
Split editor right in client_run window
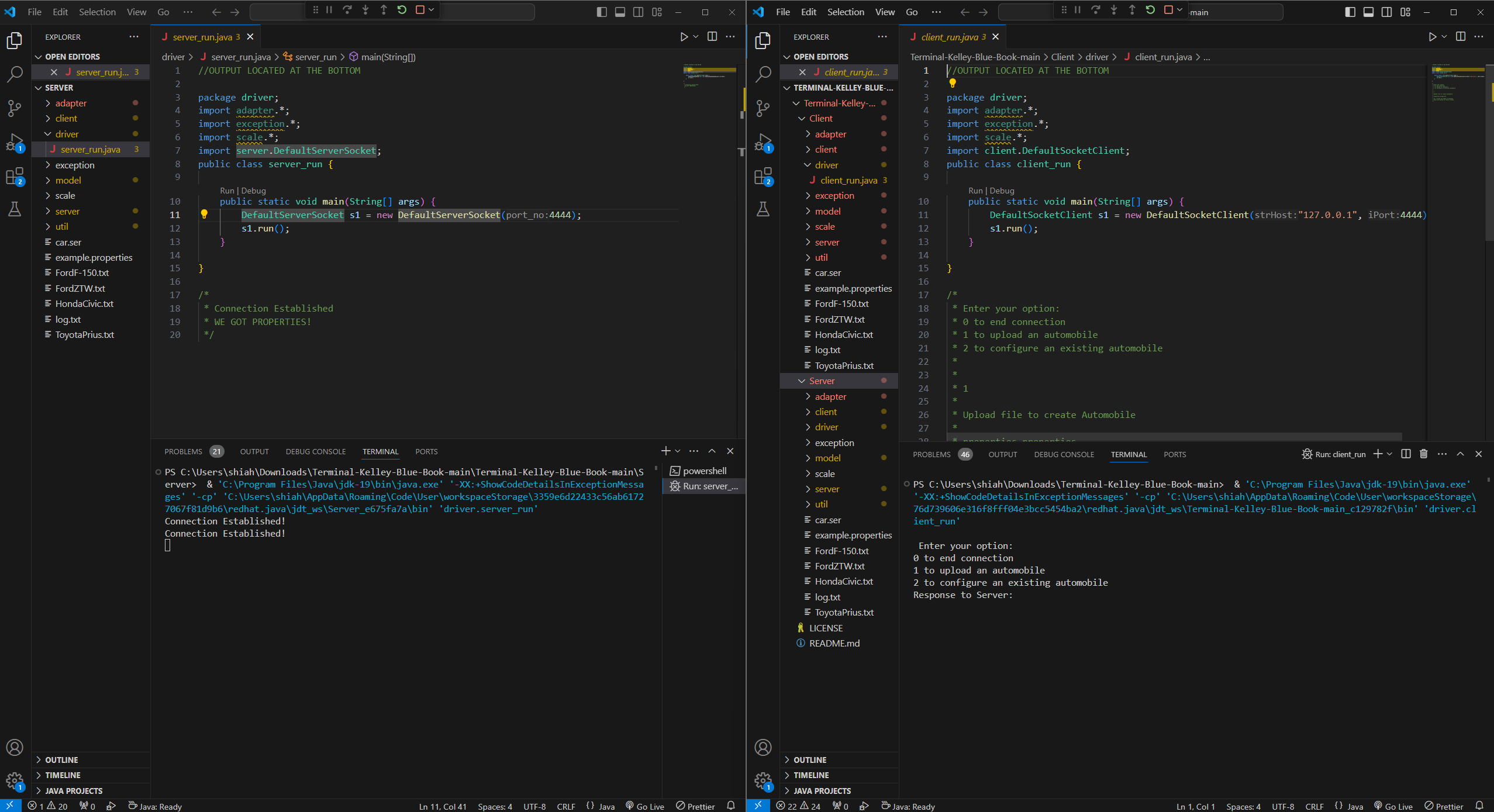(1460, 37)
